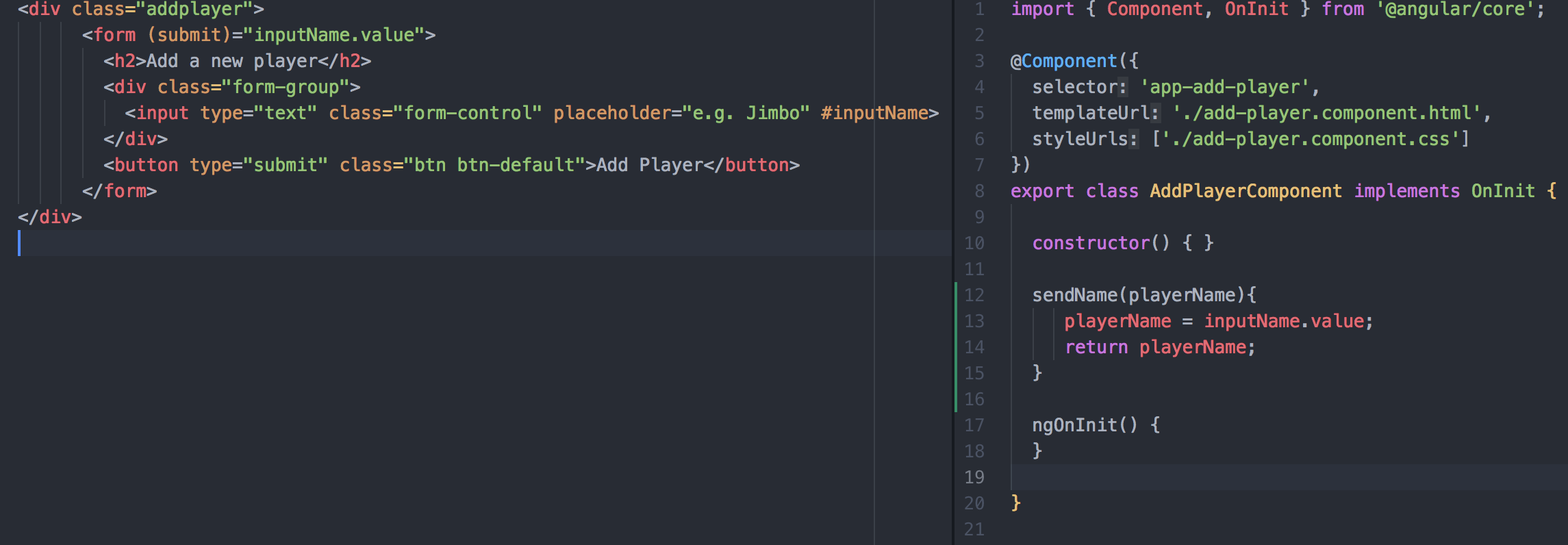The width and height of the screenshot is (1568, 545).
Task: Click the #inputName template reference variable
Action: coord(874,113)
